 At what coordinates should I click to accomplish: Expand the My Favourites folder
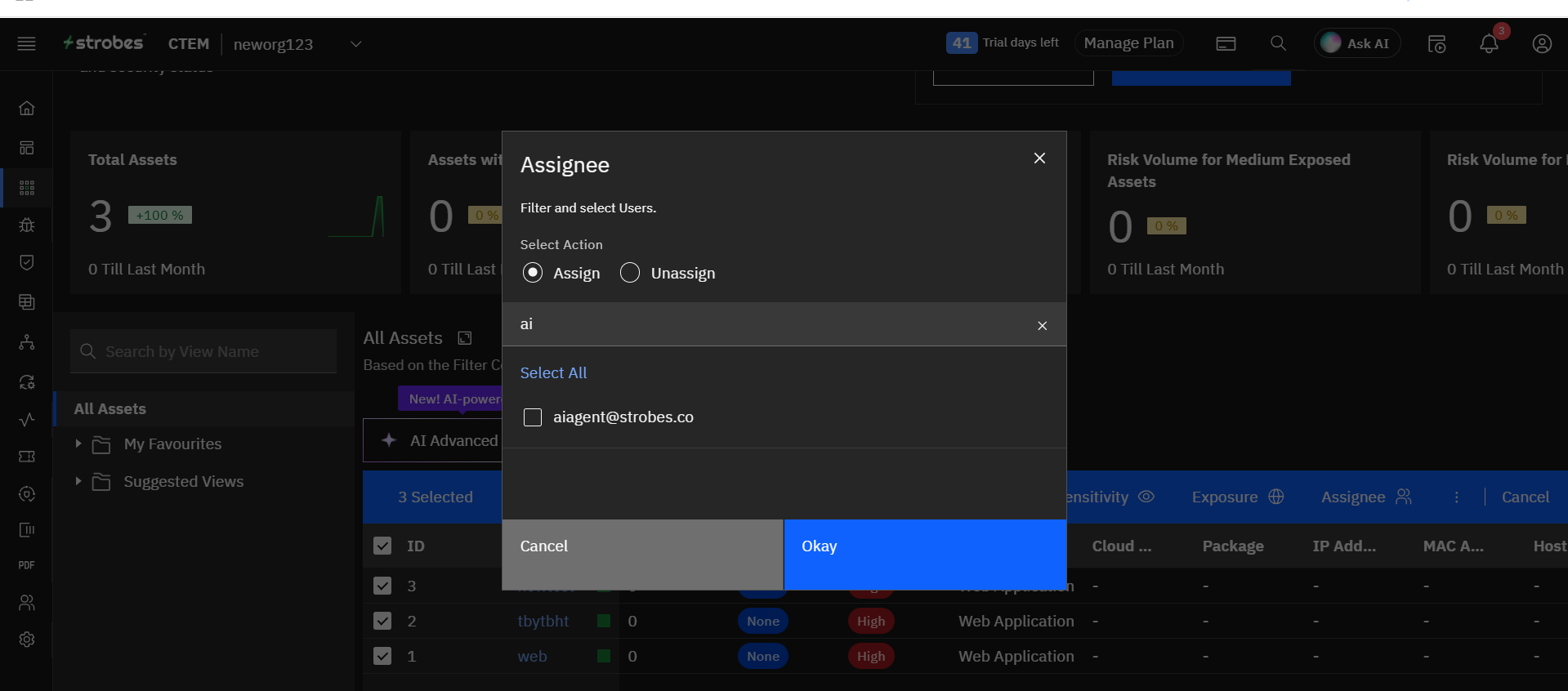coord(78,444)
